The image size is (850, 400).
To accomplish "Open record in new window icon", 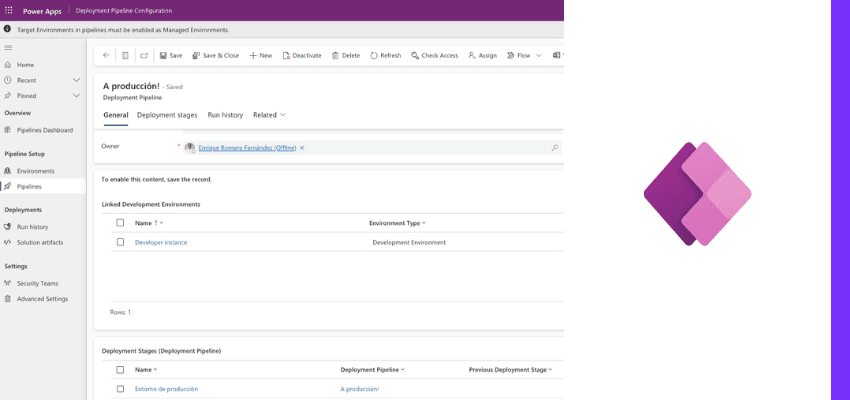I will [144, 55].
